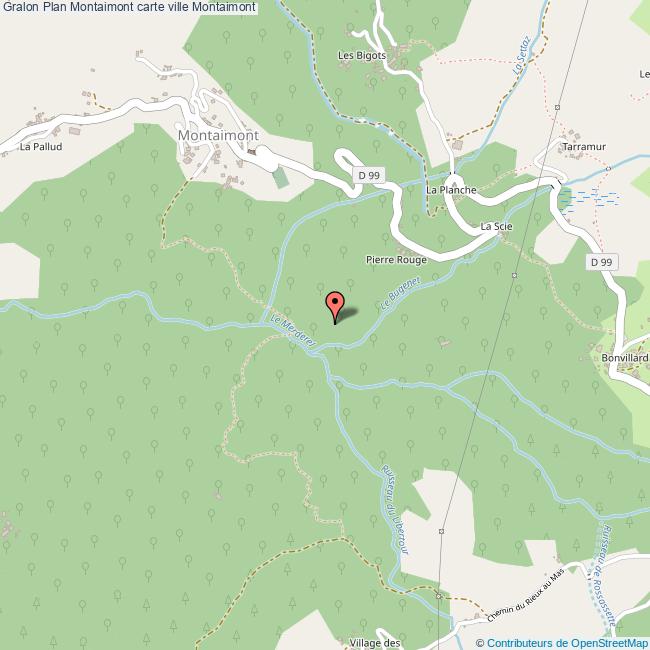The image size is (650, 650).
Task: Click the Montaimont village label
Action: (218, 135)
